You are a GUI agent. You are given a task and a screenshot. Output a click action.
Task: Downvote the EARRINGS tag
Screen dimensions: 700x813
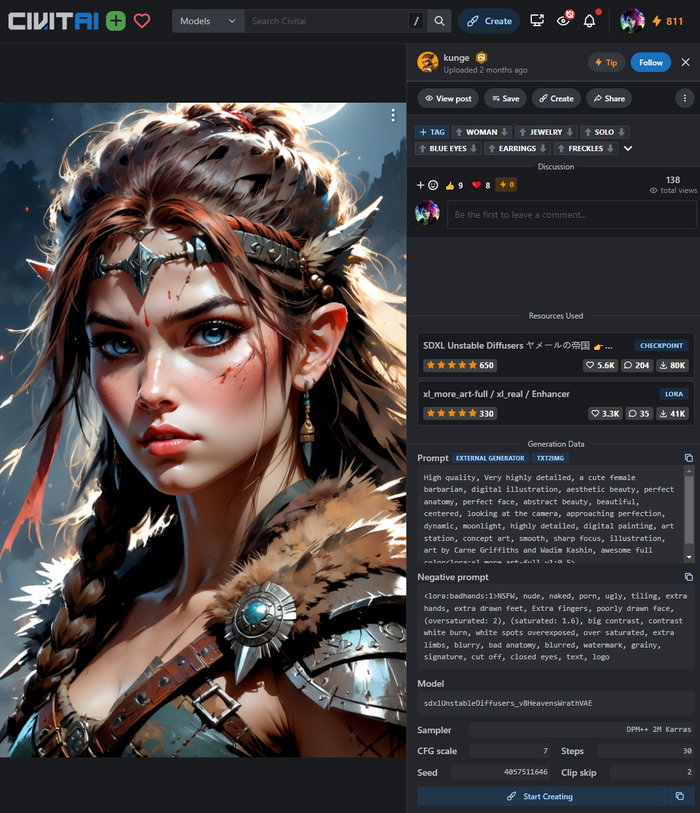[543, 148]
